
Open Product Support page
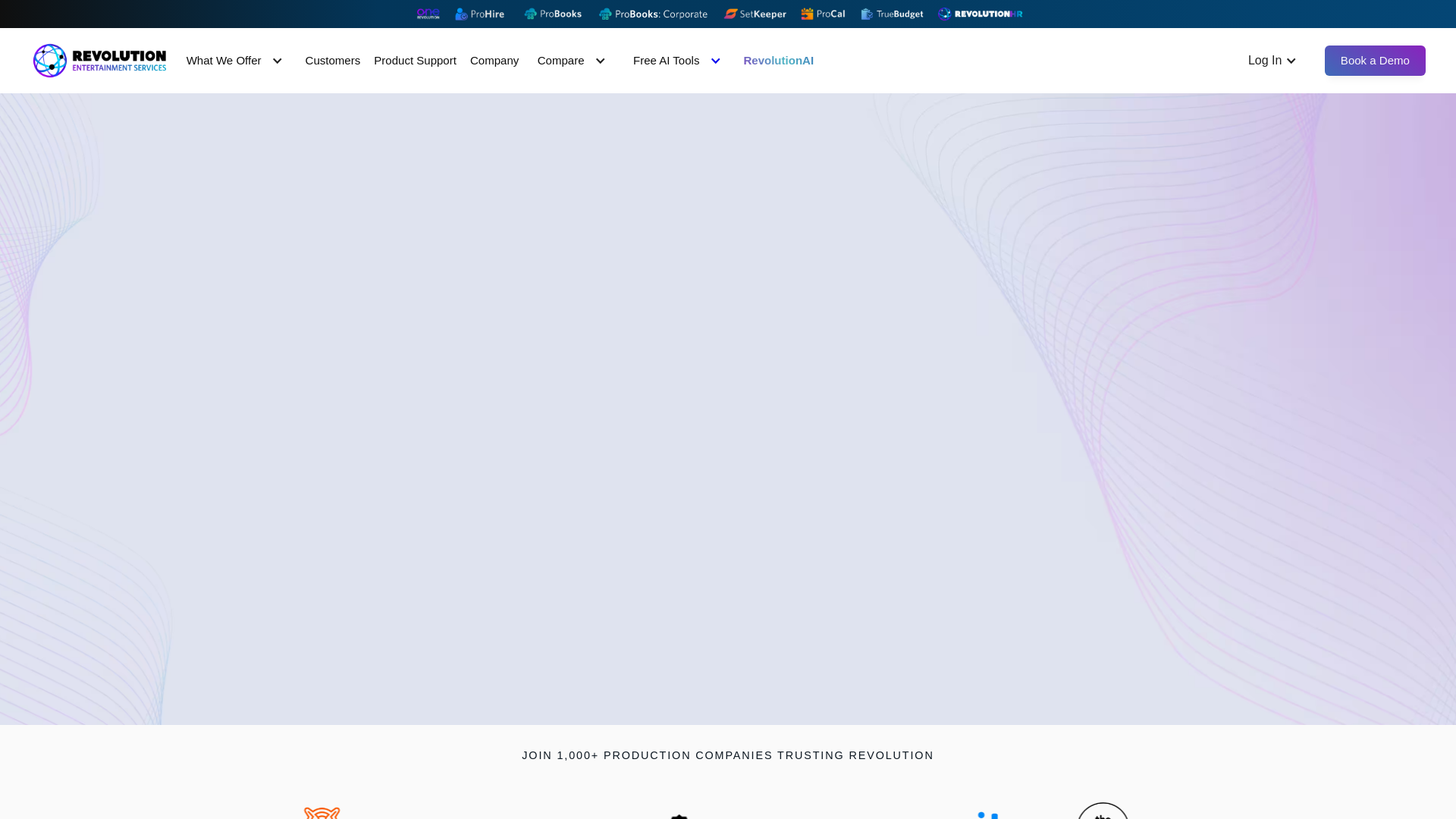pos(415,61)
